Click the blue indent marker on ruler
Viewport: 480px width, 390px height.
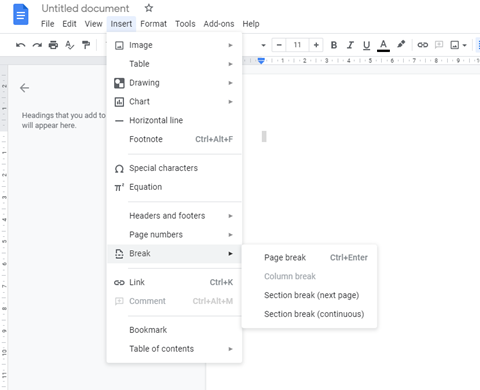261,61
